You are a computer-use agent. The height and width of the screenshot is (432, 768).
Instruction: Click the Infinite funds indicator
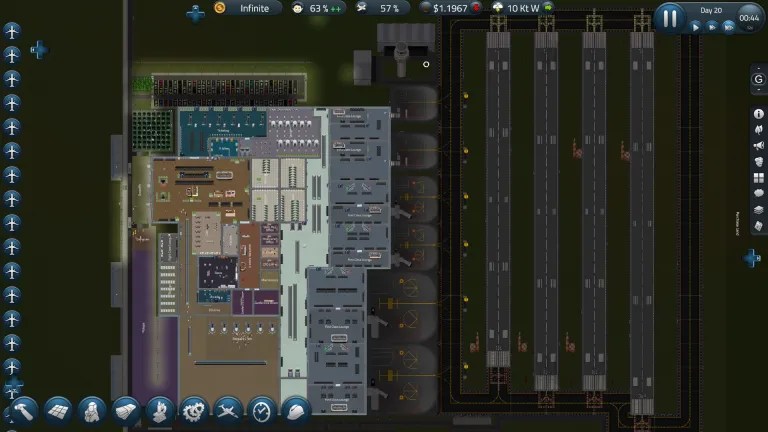248,8
